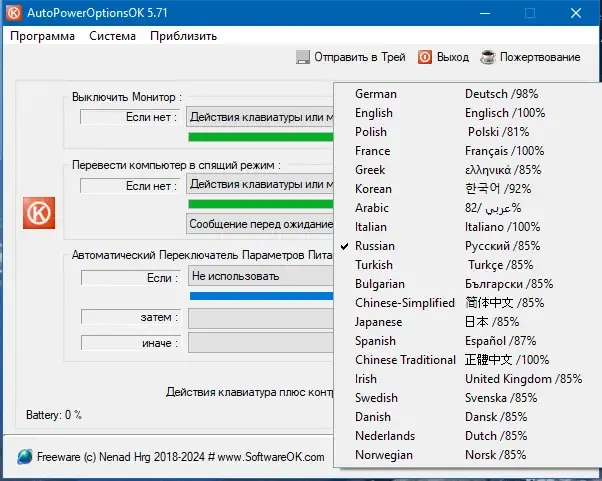Image resolution: width=602 pixels, height=481 pixels.
Task: Select German language
Action: [467, 94]
